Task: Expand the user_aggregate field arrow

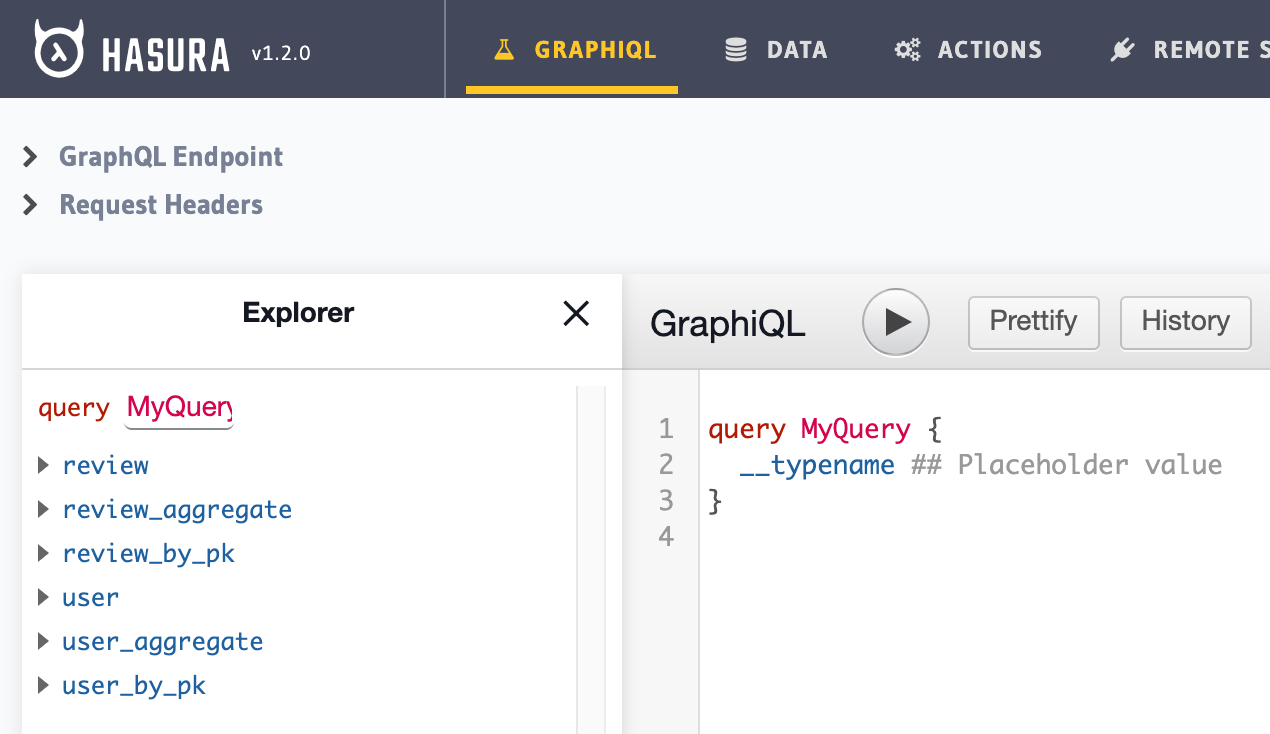Action: tap(43, 641)
